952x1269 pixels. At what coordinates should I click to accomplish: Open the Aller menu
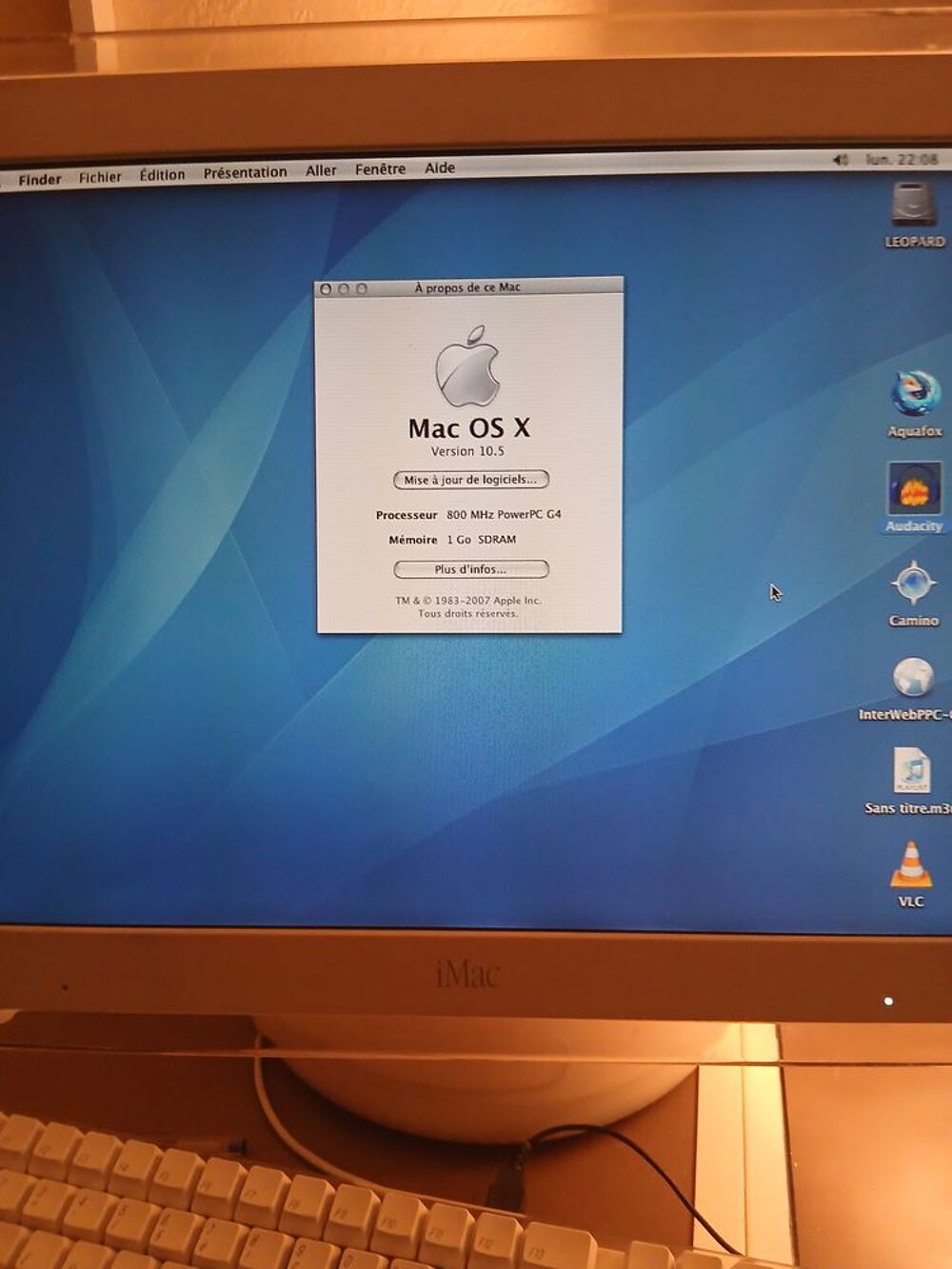321,170
